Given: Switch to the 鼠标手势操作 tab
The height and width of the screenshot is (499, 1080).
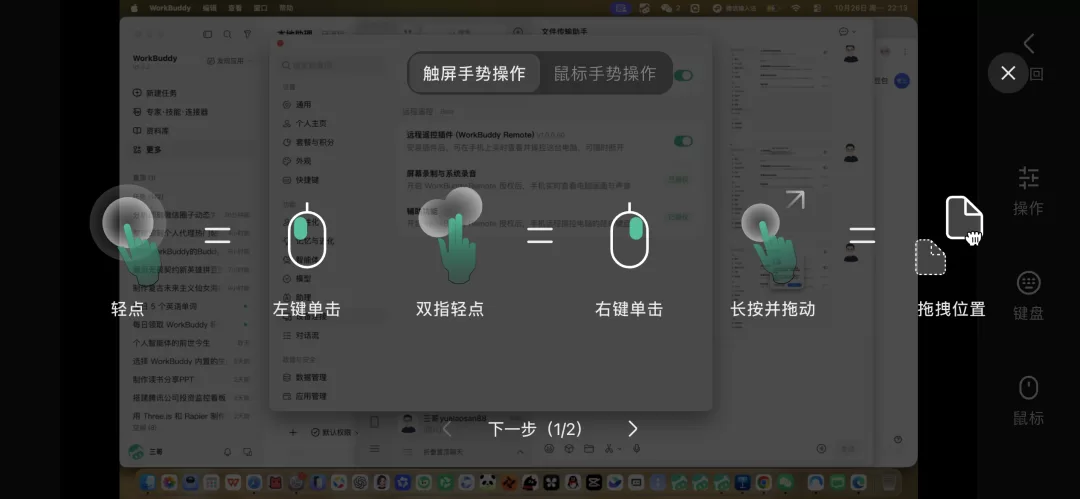Looking at the screenshot, I should pyautogui.click(x=605, y=73).
